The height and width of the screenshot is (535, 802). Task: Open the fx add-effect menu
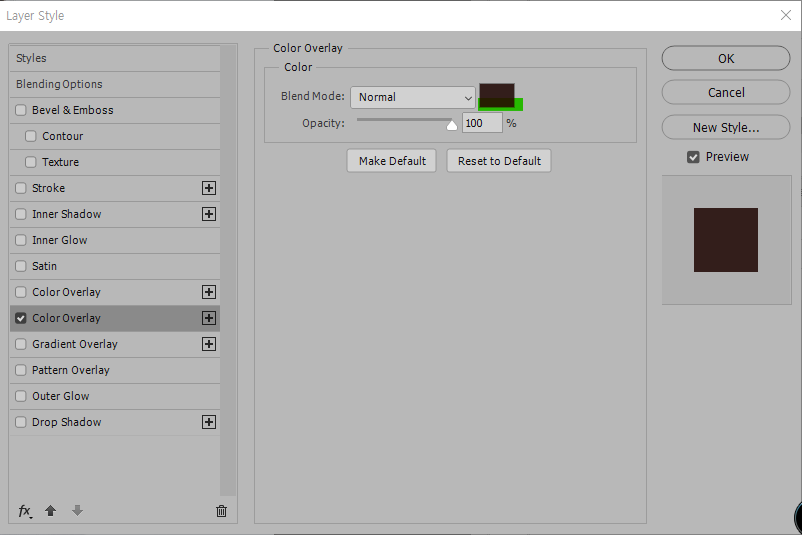[25, 510]
